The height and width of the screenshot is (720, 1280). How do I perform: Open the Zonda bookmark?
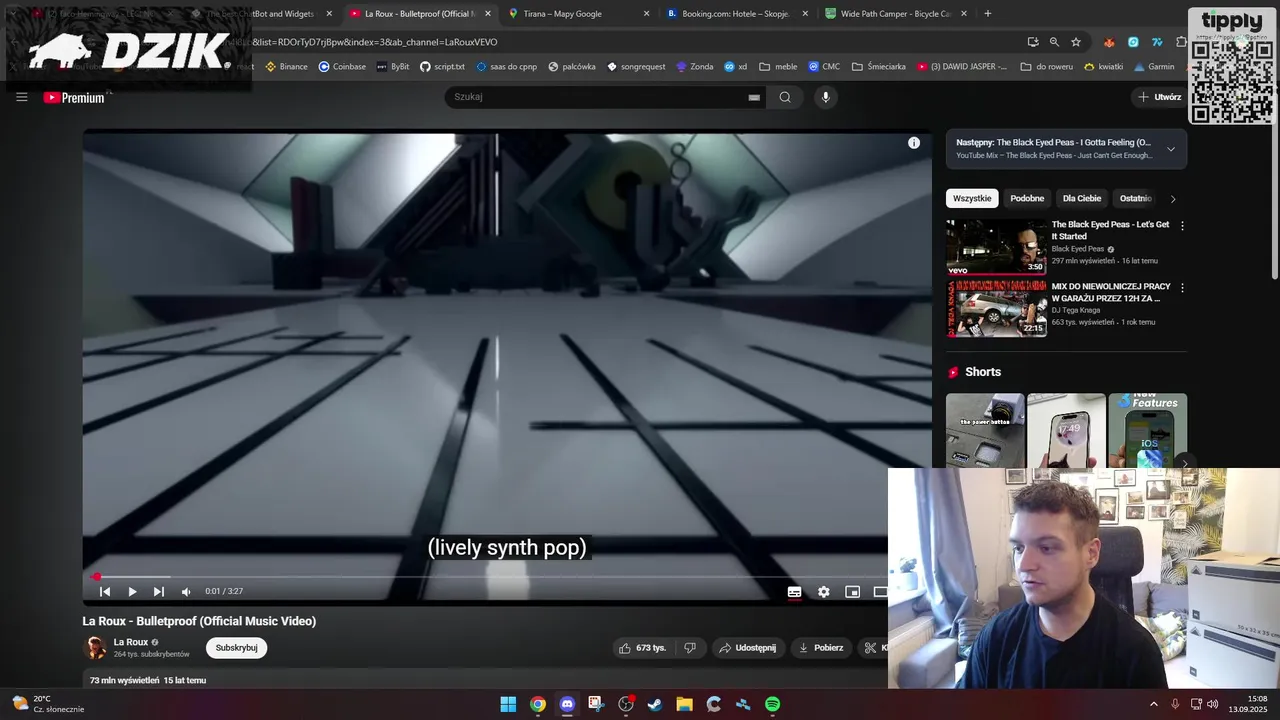(x=695, y=67)
